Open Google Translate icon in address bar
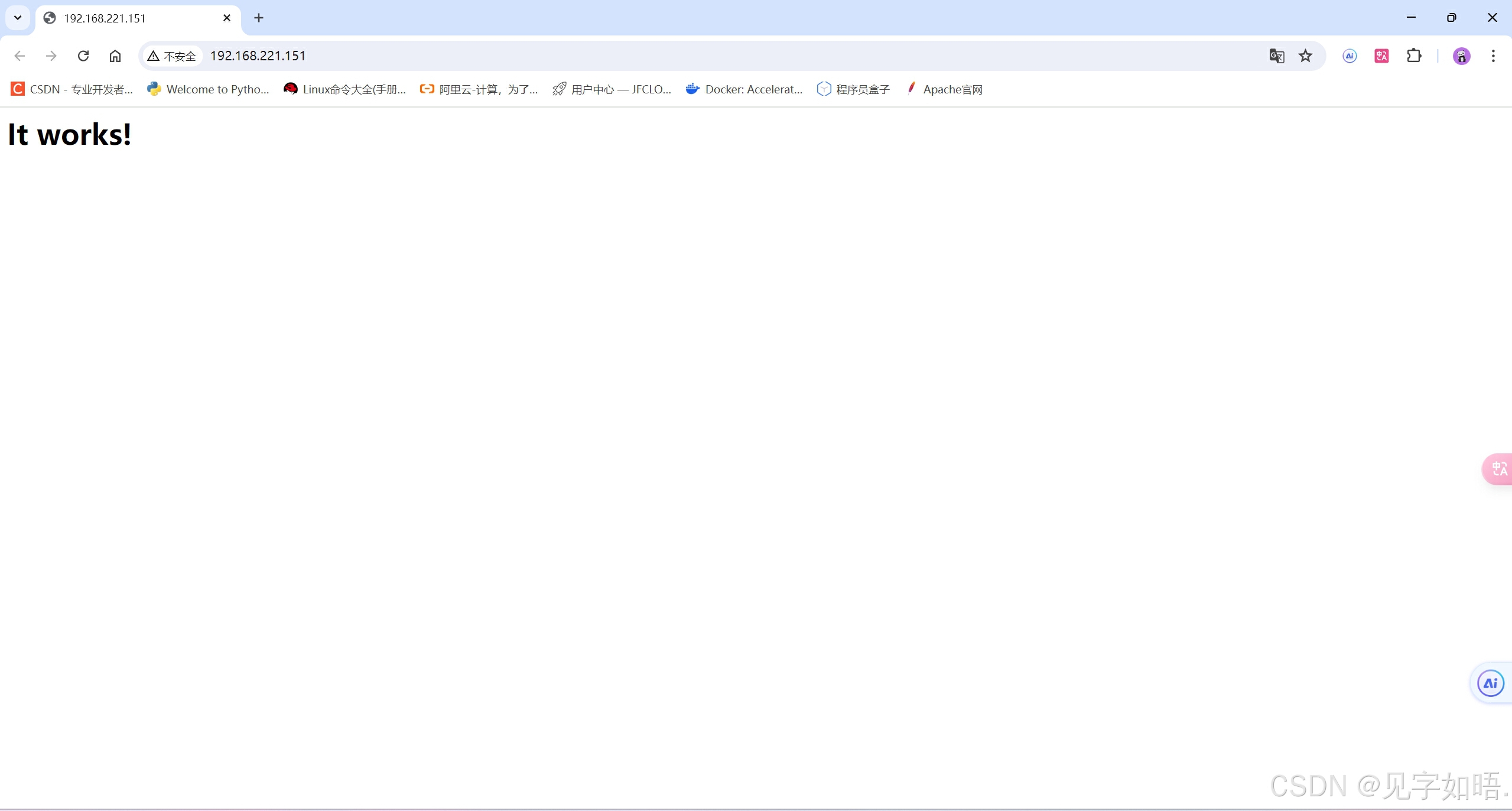 (1276, 56)
